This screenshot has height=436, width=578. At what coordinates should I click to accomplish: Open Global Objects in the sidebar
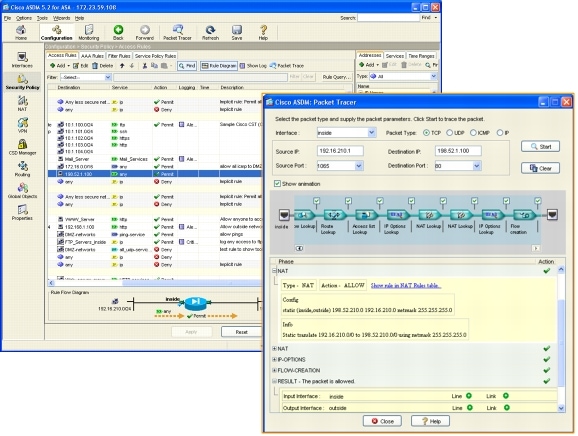click(22, 191)
